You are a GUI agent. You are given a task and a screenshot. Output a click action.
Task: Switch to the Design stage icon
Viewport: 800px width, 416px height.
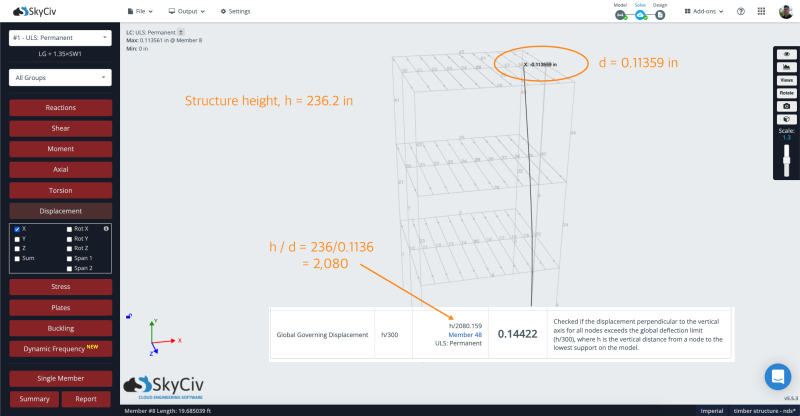click(x=660, y=14)
